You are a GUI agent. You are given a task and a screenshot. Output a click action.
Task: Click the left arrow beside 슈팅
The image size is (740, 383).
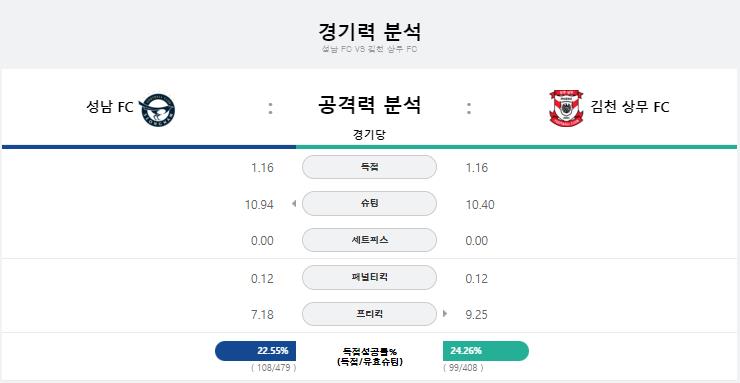294,204
